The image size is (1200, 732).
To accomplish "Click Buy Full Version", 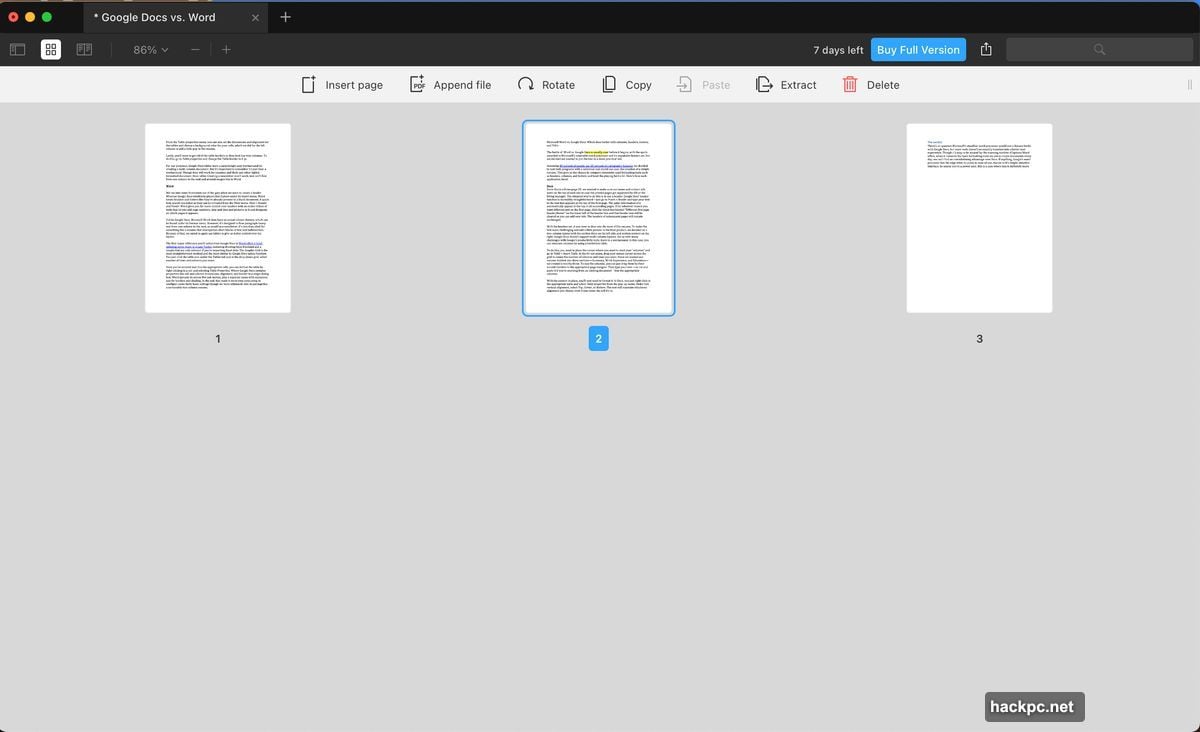I will click(917, 48).
